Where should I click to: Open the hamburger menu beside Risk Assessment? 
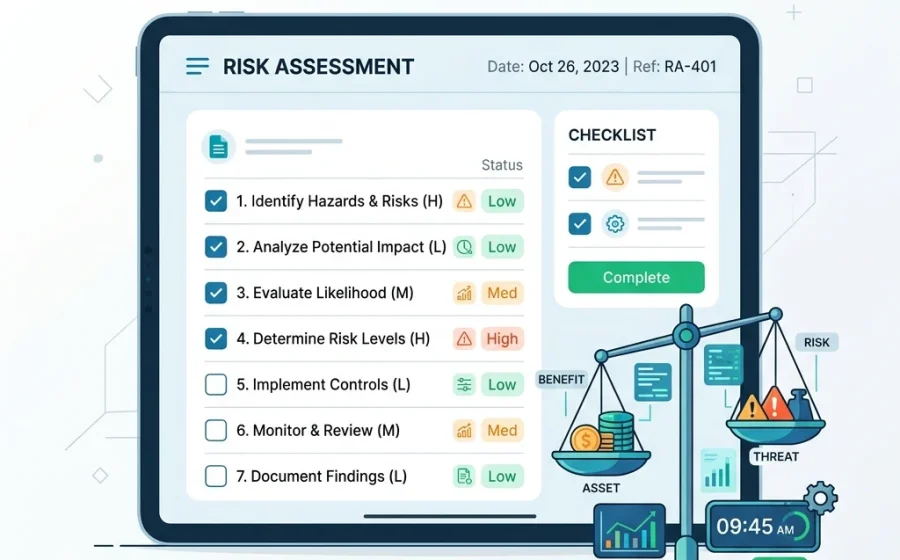click(197, 66)
